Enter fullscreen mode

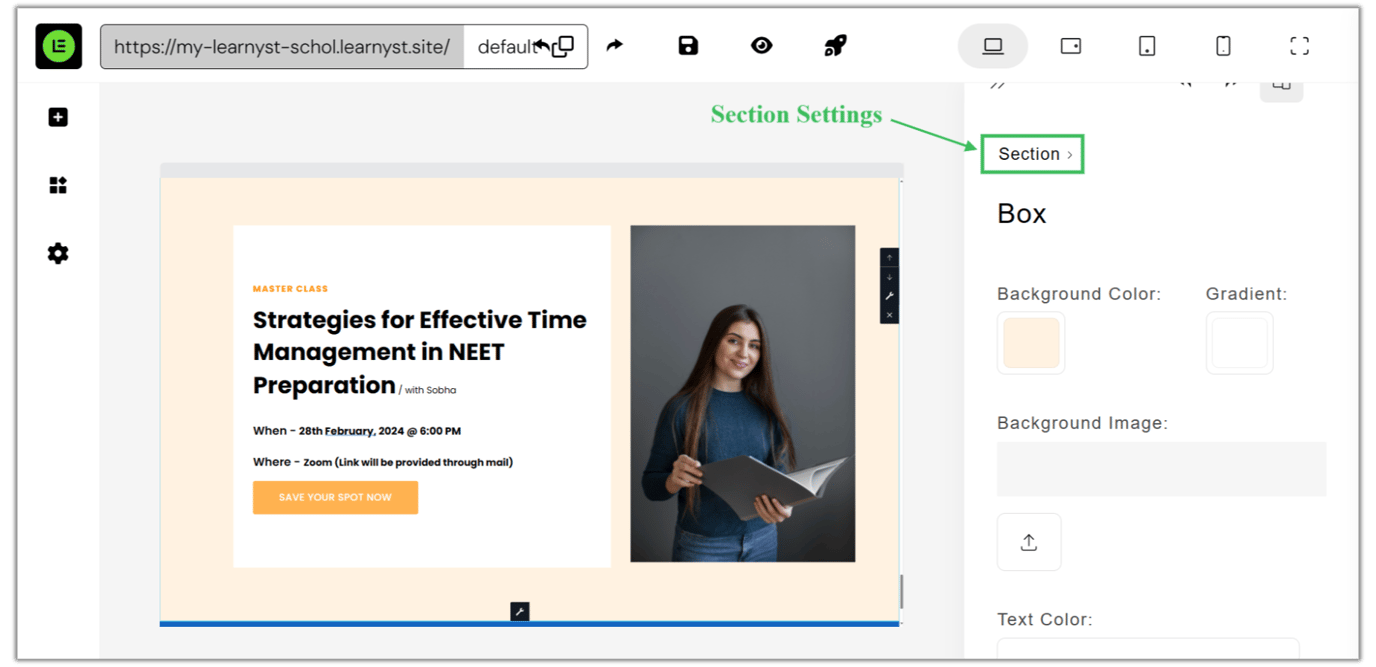click(1299, 46)
